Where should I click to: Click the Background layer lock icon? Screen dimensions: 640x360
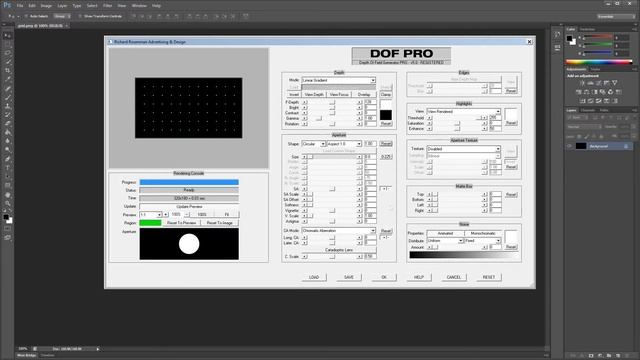coord(626,146)
